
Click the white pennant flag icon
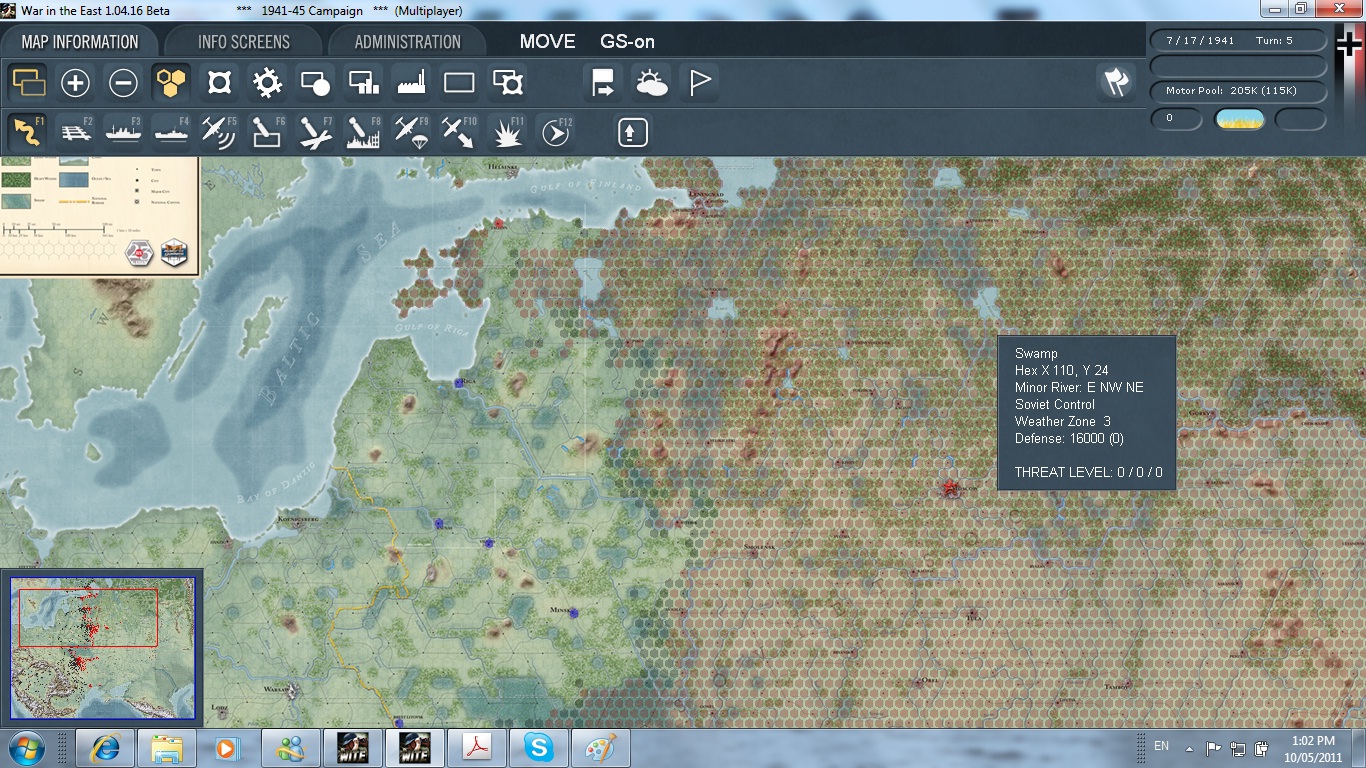tap(699, 83)
